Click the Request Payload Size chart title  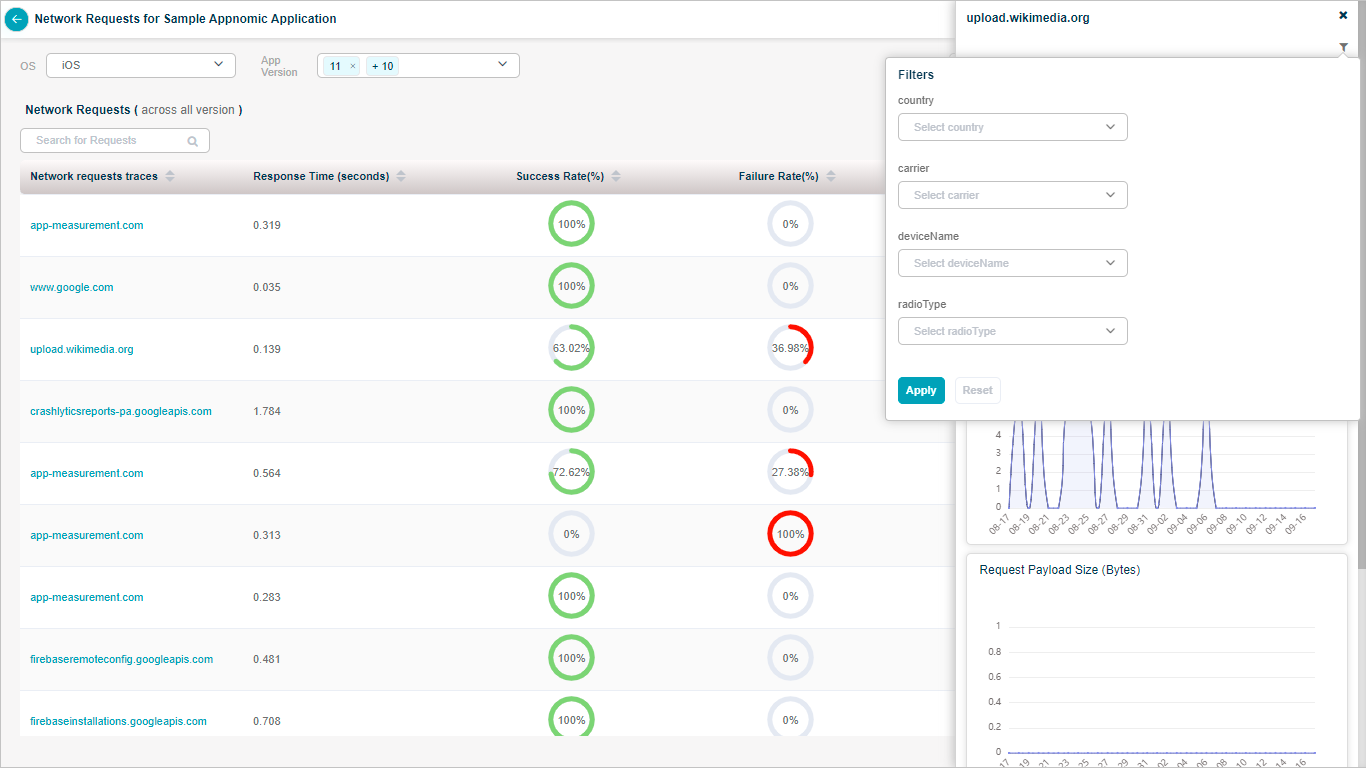point(1060,570)
